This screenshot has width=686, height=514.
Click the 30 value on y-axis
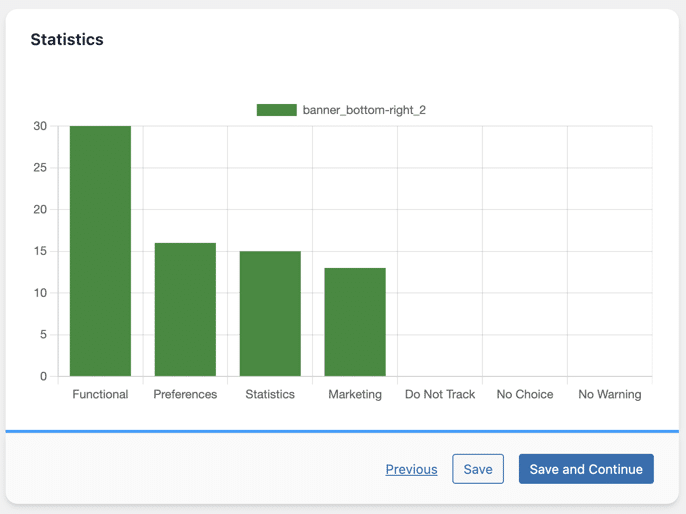(x=40, y=126)
